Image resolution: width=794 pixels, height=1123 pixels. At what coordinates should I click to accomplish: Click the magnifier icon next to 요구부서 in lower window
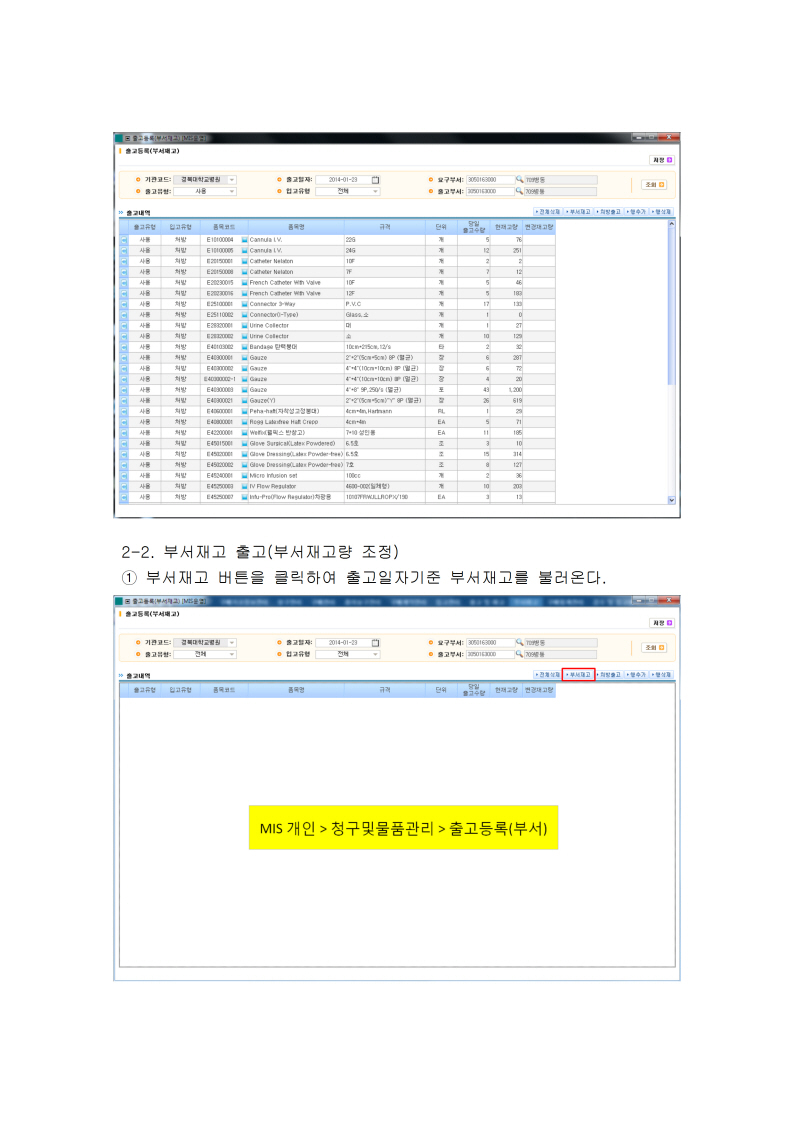520,642
